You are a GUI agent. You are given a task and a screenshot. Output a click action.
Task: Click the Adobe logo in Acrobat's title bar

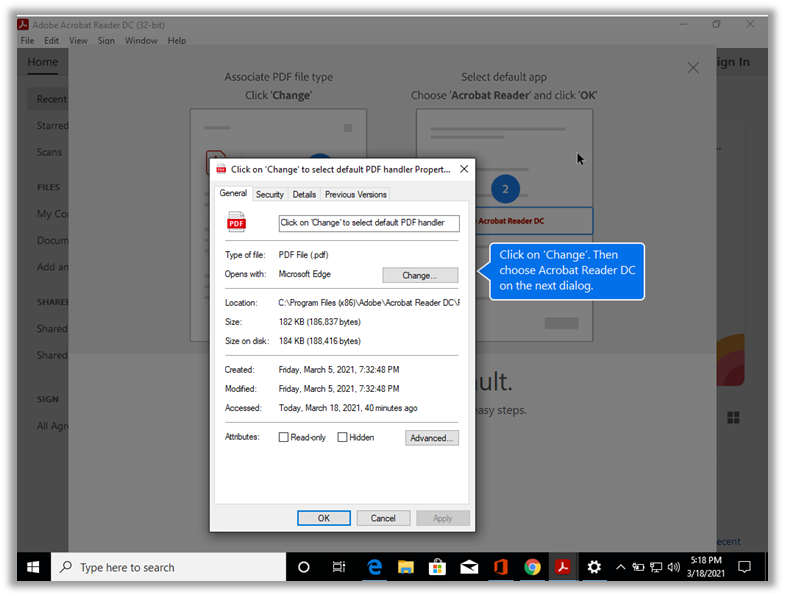(x=23, y=24)
